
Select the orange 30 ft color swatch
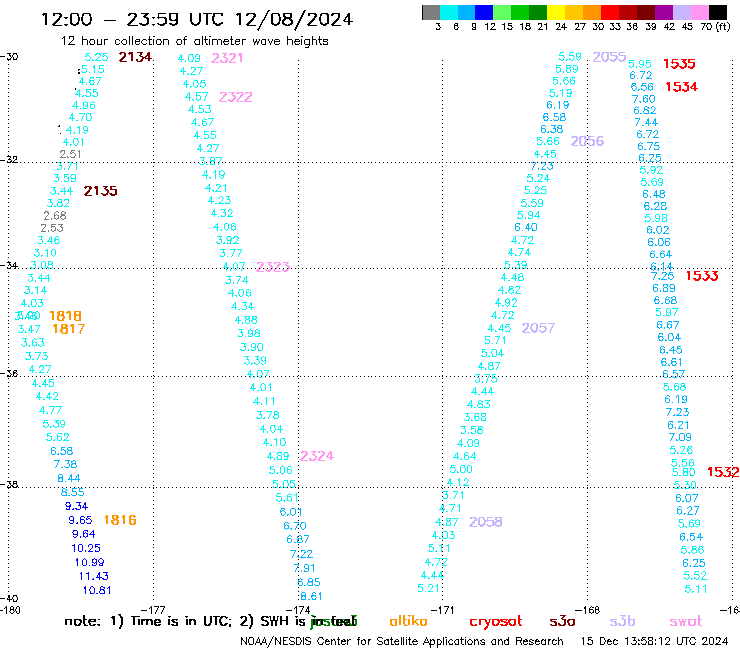pos(592,12)
